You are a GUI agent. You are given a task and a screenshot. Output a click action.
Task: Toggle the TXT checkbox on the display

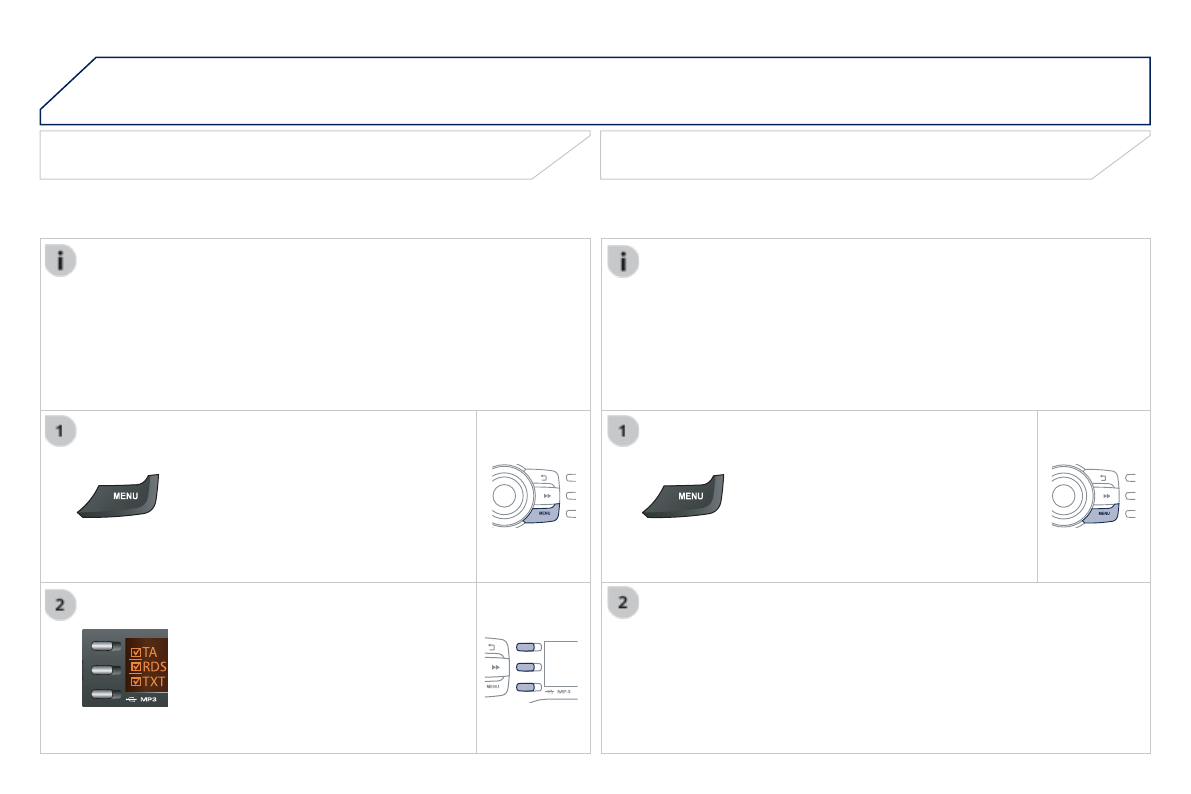click(137, 682)
